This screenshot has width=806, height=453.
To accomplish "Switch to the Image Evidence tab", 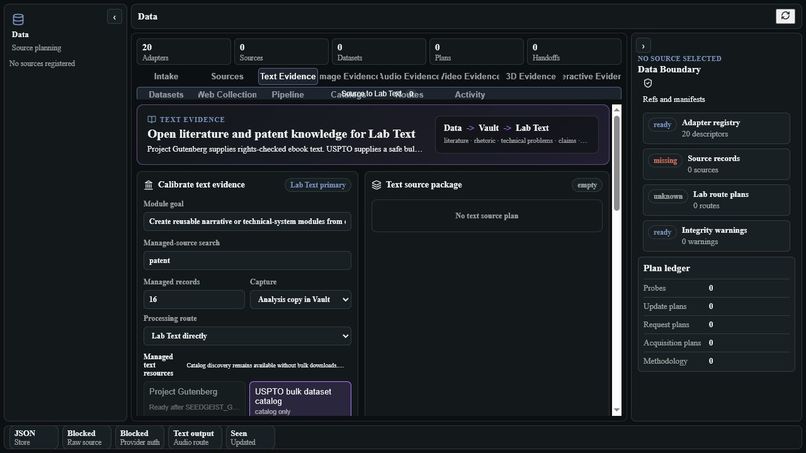I will point(348,76).
